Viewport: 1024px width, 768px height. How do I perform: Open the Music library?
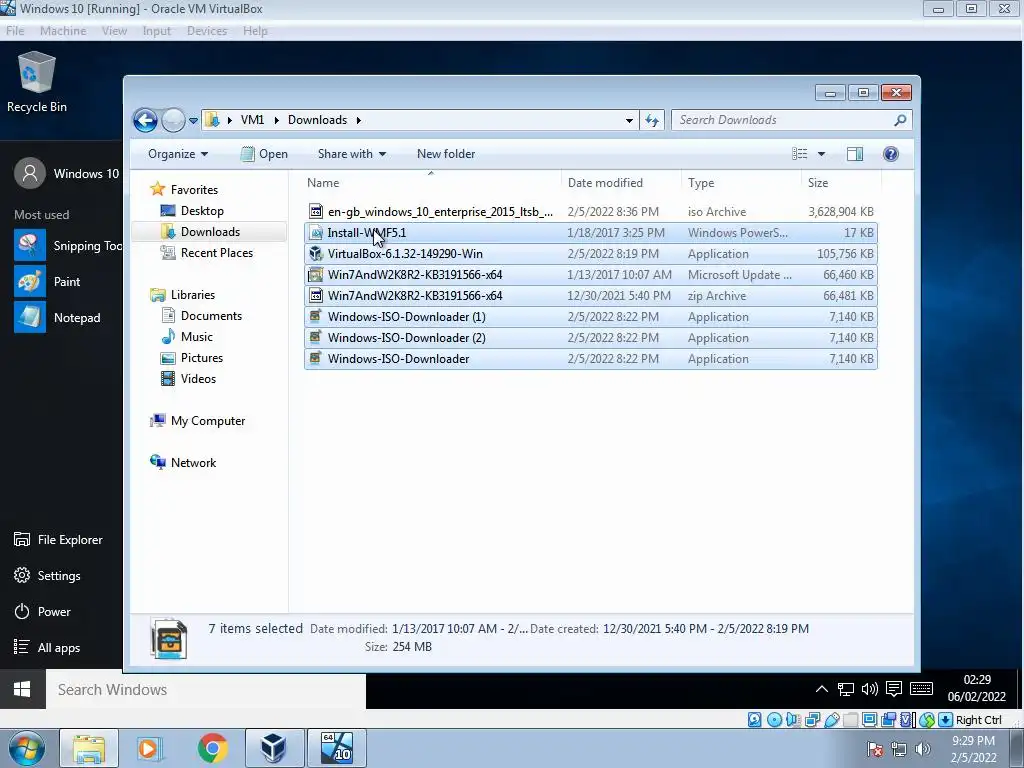[196, 337]
